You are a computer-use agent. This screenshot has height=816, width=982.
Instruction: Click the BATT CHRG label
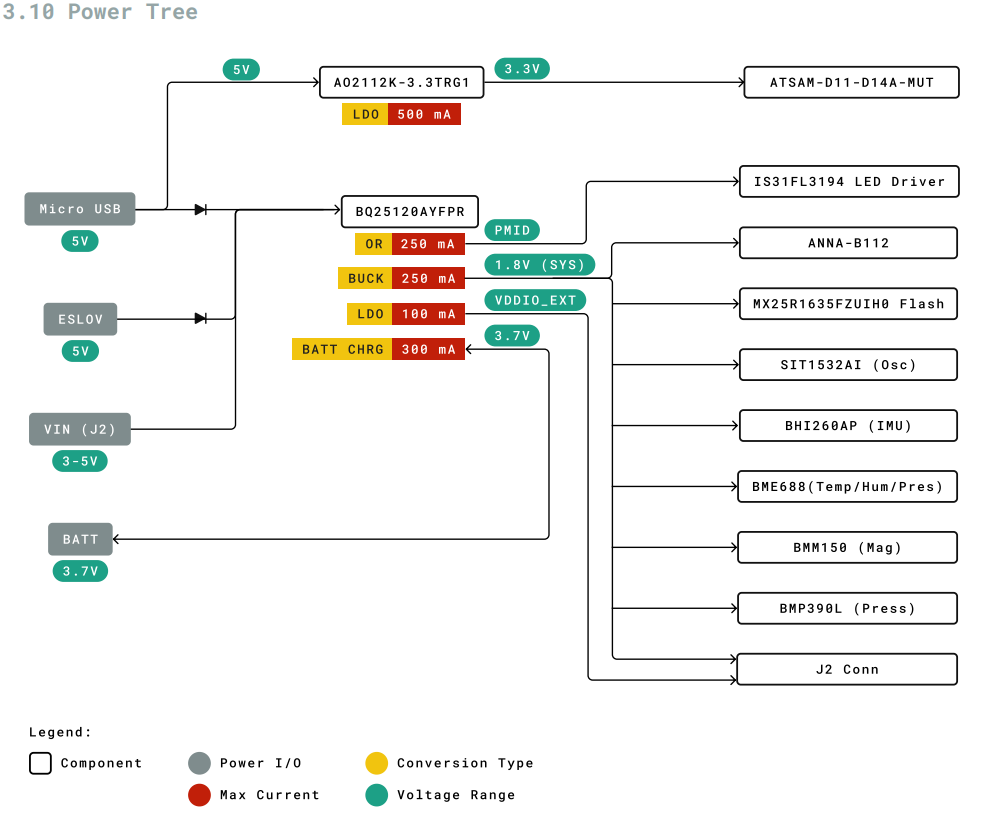click(x=343, y=349)
